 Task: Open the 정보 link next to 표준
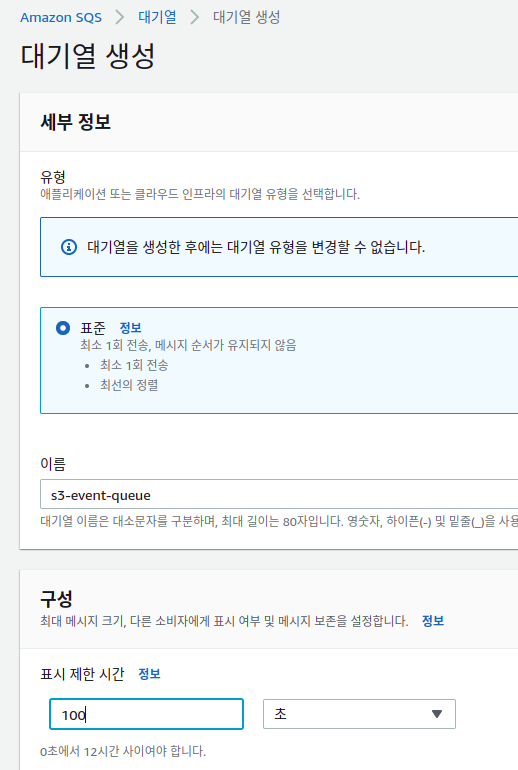(131, 328)
